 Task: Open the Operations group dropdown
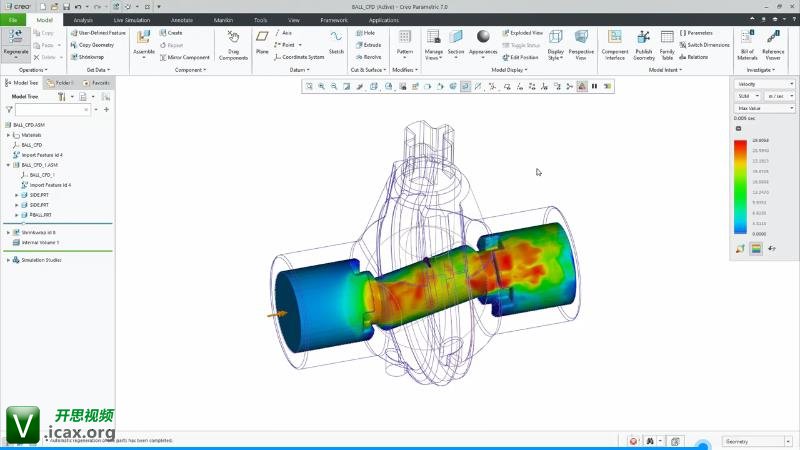33,70
